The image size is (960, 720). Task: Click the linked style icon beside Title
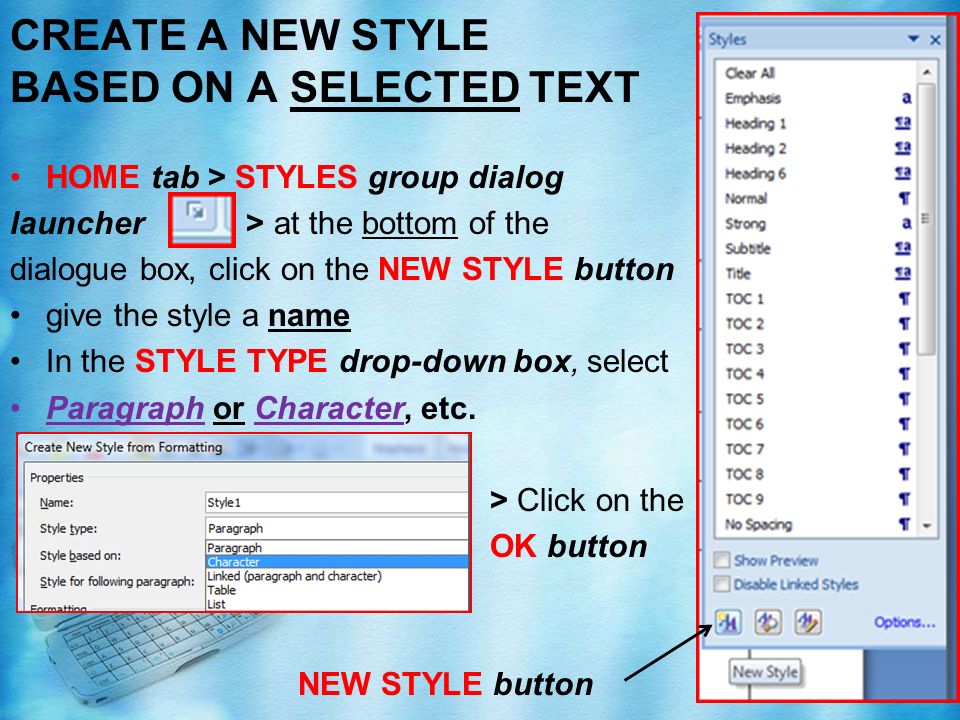coord(903,274)
